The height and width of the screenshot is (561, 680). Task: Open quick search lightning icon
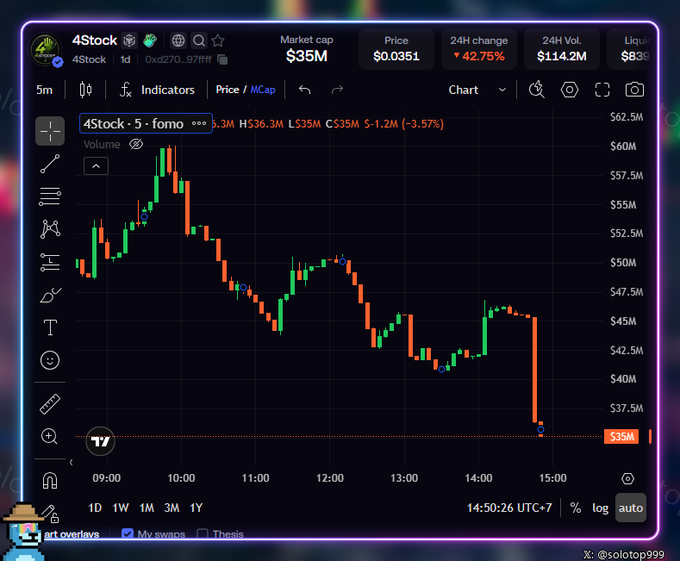click(x=536, y=89)
